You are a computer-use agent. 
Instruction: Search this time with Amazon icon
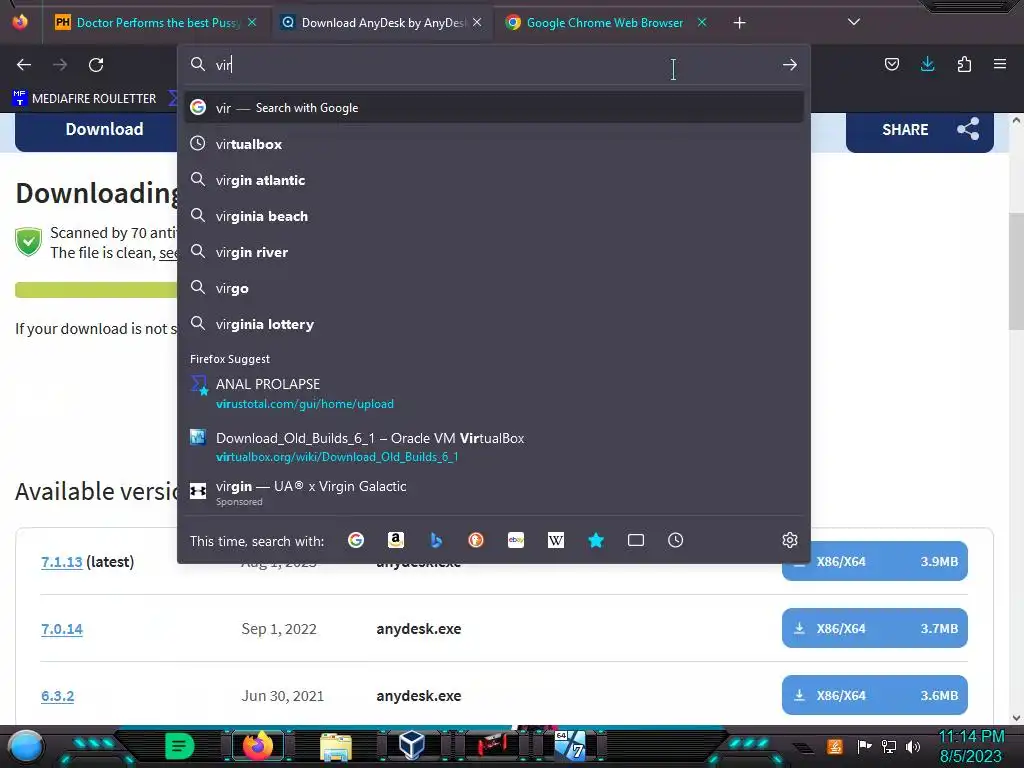coord(396,540)
